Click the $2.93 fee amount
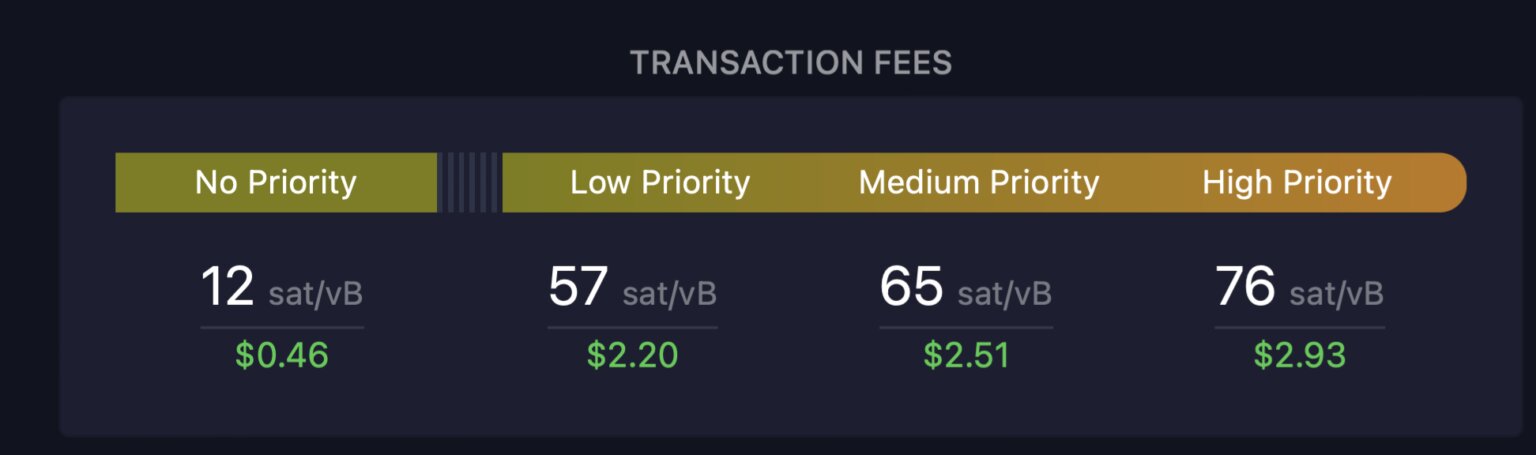Image resolution: width=1536 pixels, height=455 pixels. click(1300, 356)
